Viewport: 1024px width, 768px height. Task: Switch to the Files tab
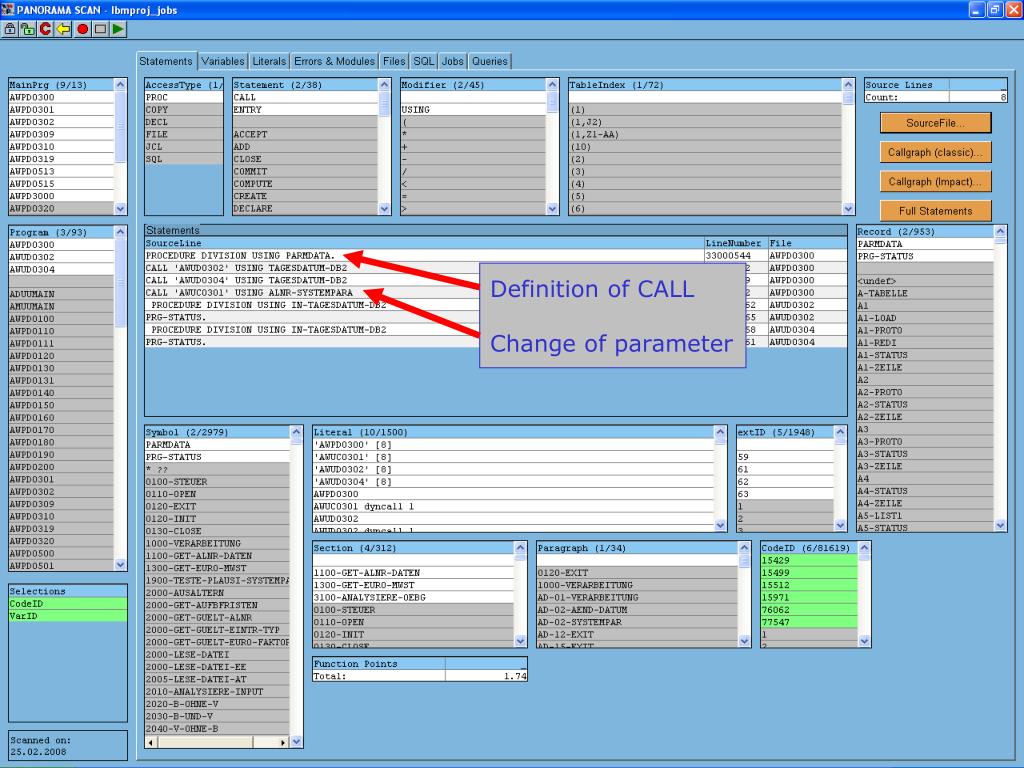(x=394, y=61)
